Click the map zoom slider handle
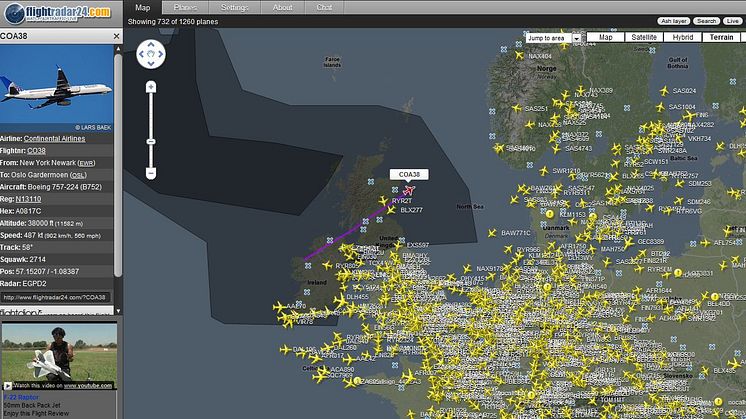The image size is (746, 419). coord(151,142)
